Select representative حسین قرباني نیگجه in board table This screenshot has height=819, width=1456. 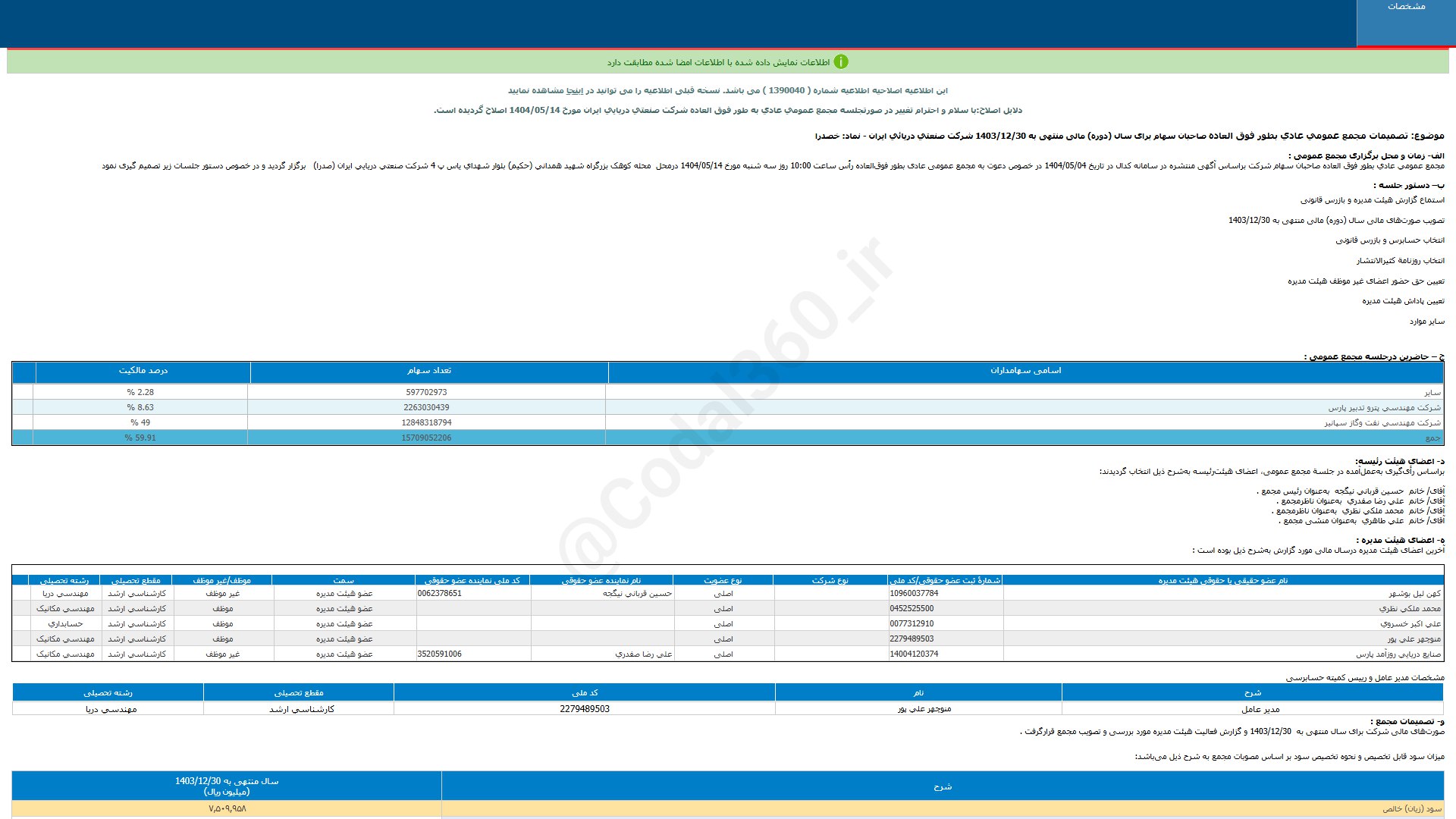point(638,594)
